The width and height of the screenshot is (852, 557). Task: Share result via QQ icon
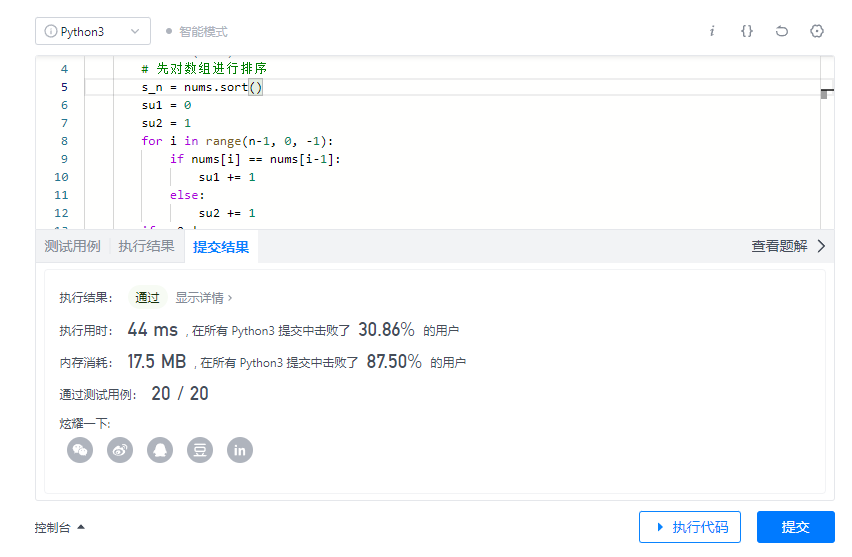click(160, 450)
